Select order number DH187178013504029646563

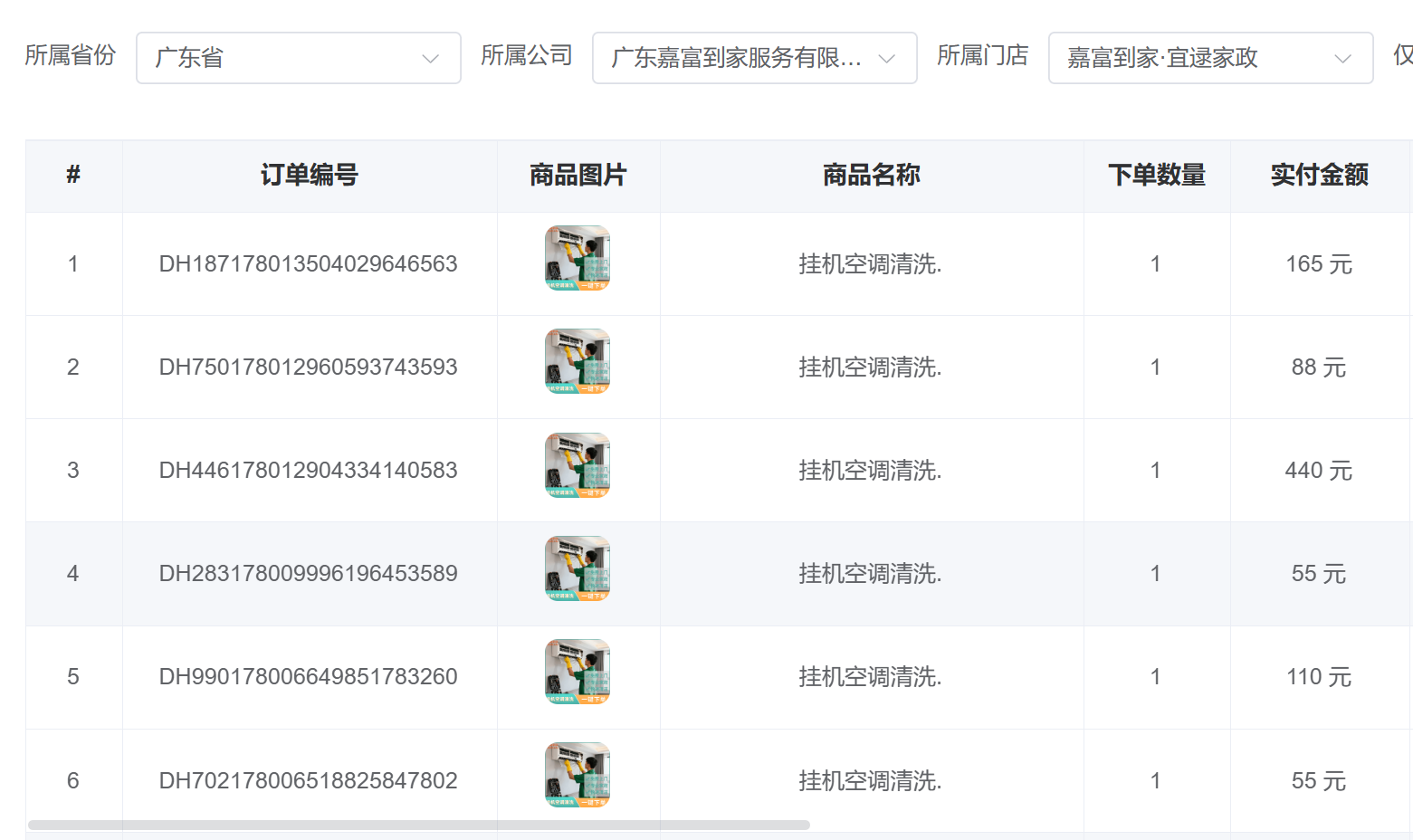[x=309, y=263]
